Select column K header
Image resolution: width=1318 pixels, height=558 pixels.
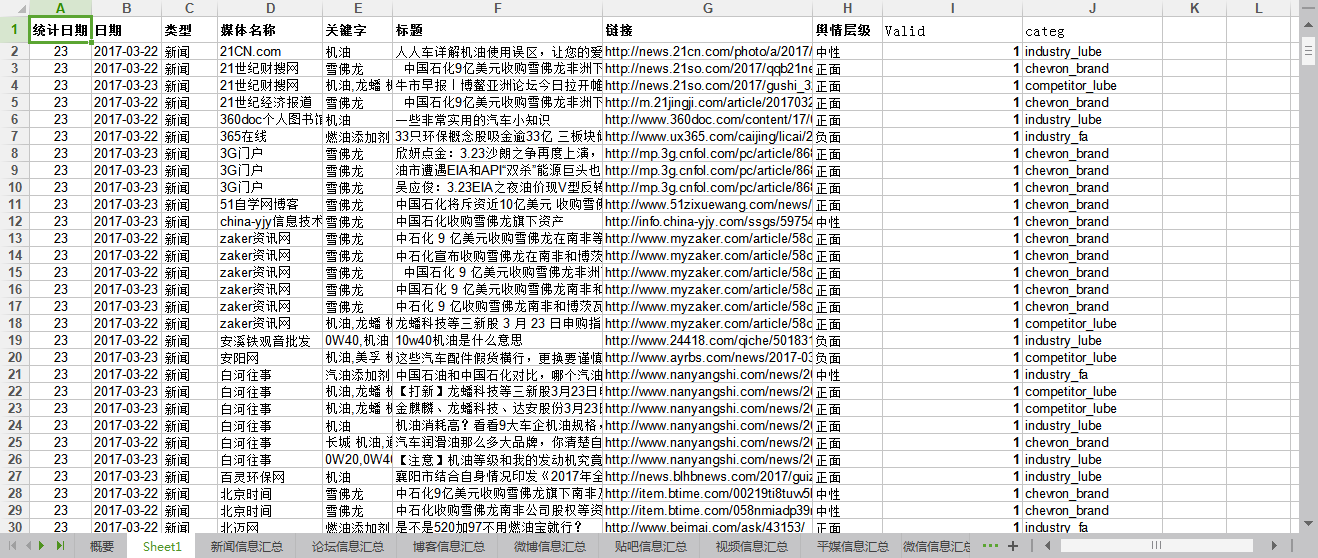tap(1194, 8)
